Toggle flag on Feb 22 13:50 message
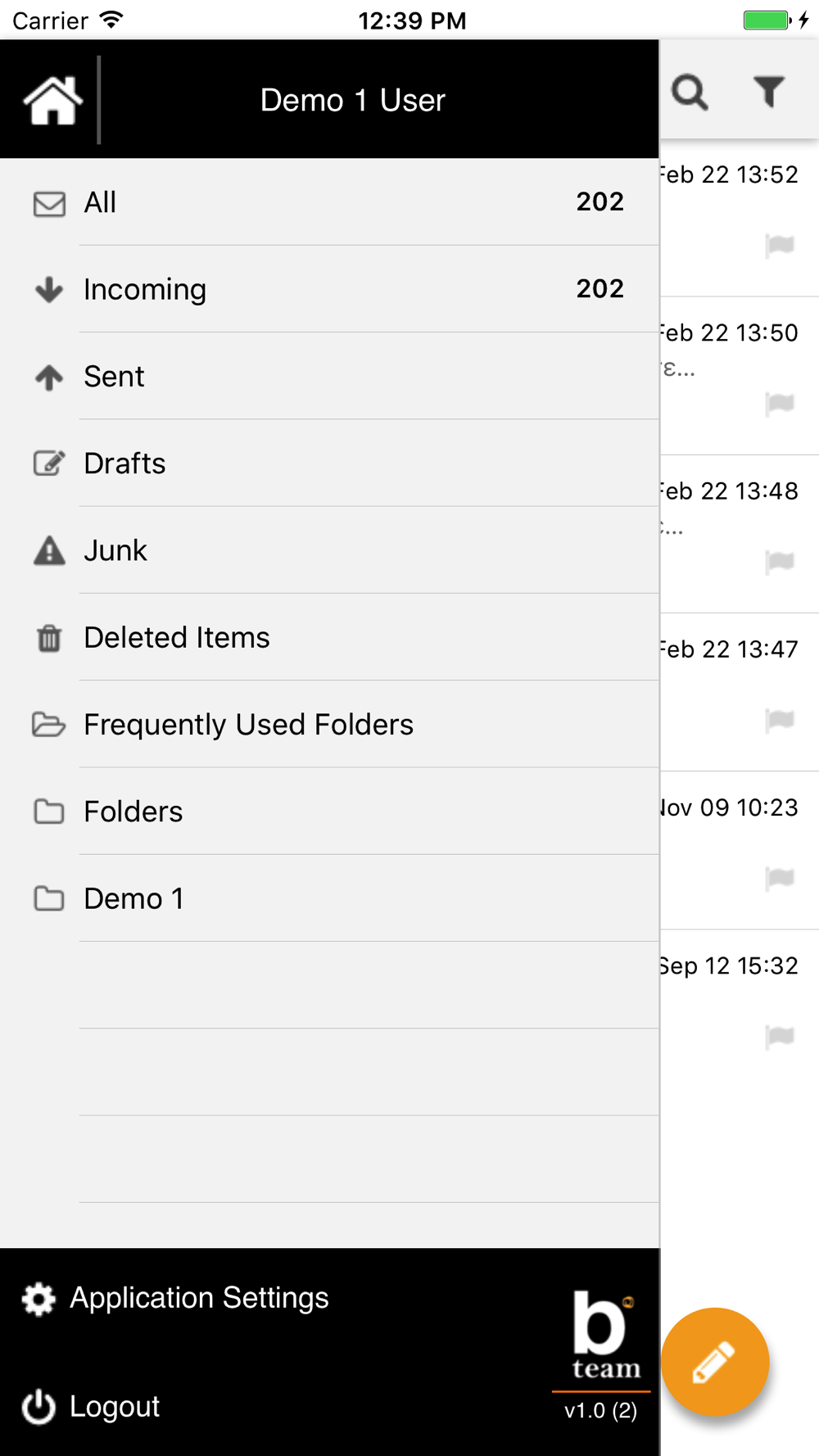819x1456 pixels. (780, 403)
